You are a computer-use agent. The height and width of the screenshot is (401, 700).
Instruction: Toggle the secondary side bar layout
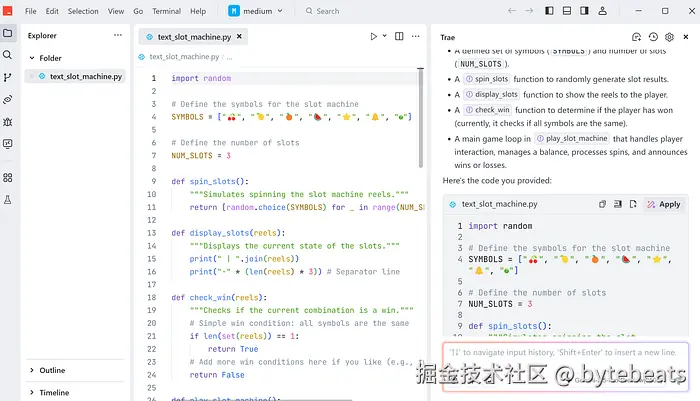[584, 11]
